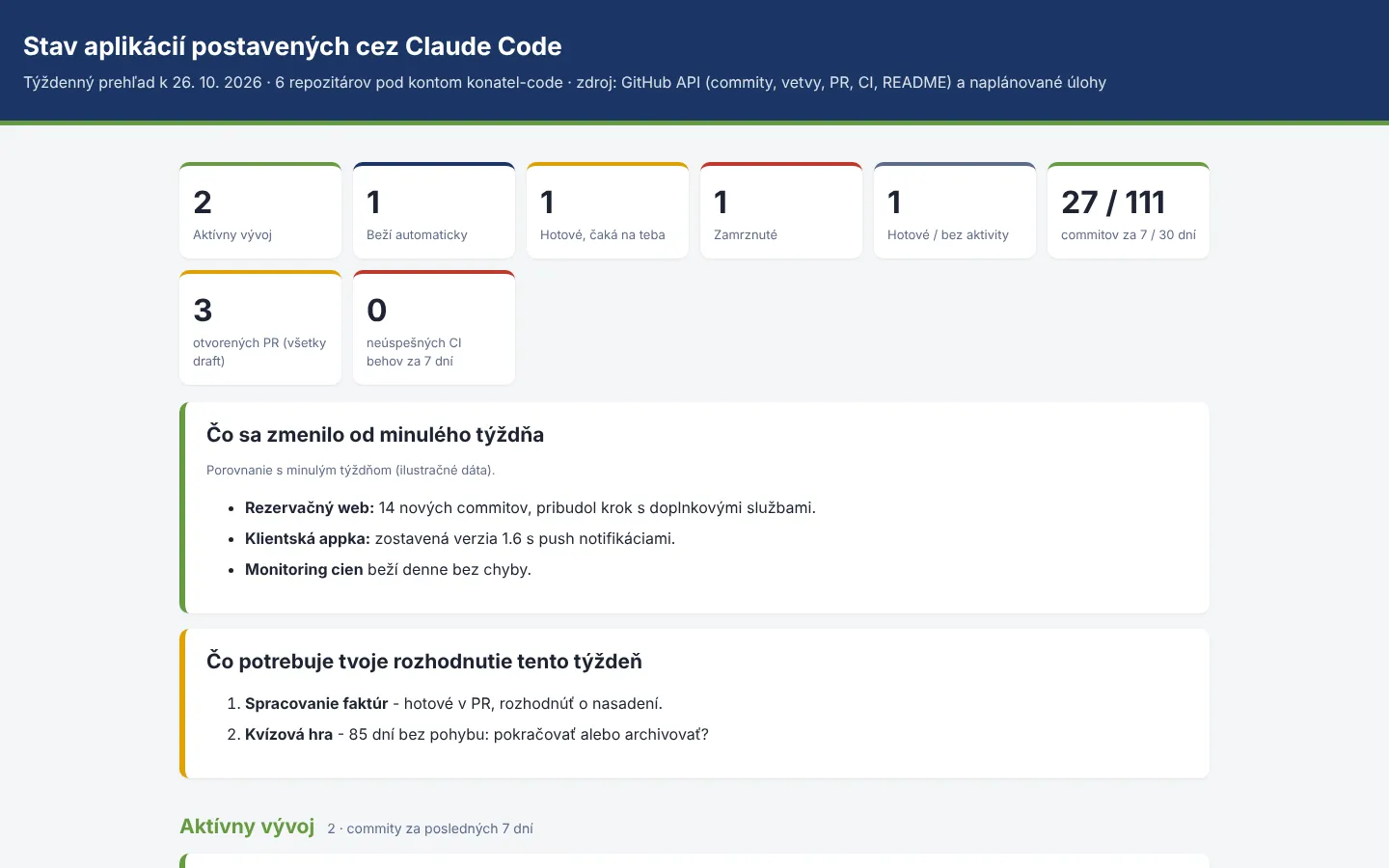Click the green "Aktívny vývoj" section heading

247,827
